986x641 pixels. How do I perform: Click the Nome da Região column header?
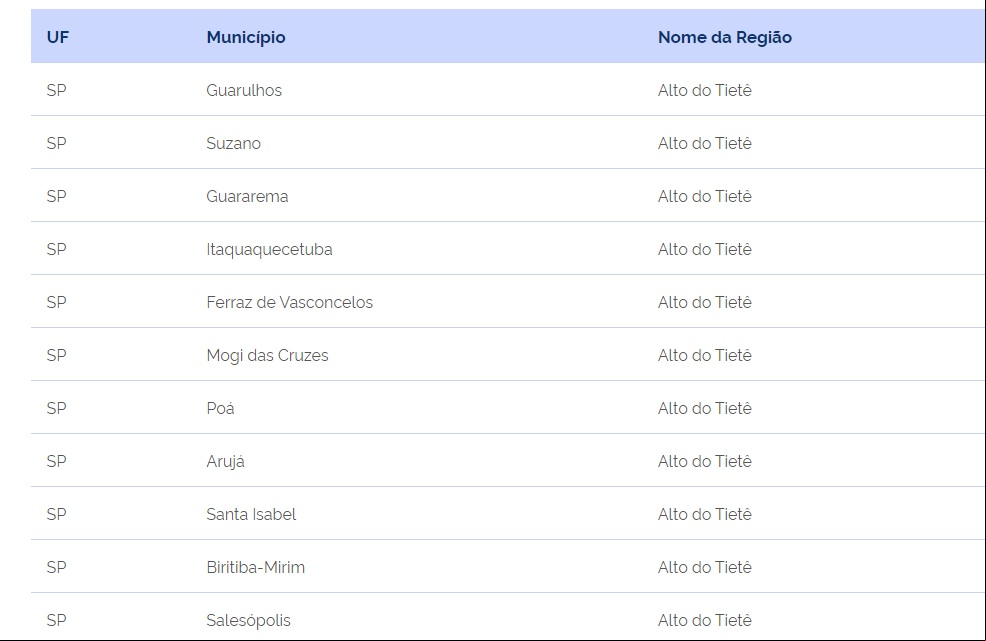pos(724,38)
